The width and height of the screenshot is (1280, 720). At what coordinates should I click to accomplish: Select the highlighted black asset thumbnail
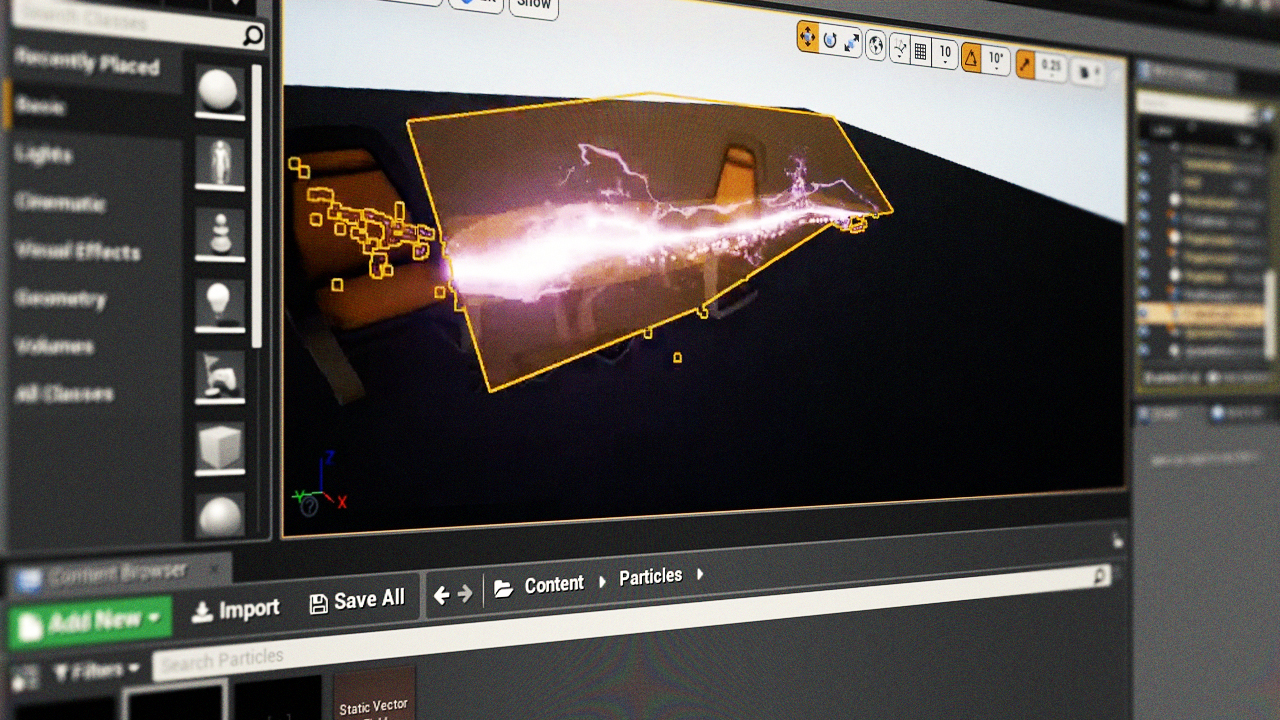[175, 701]
